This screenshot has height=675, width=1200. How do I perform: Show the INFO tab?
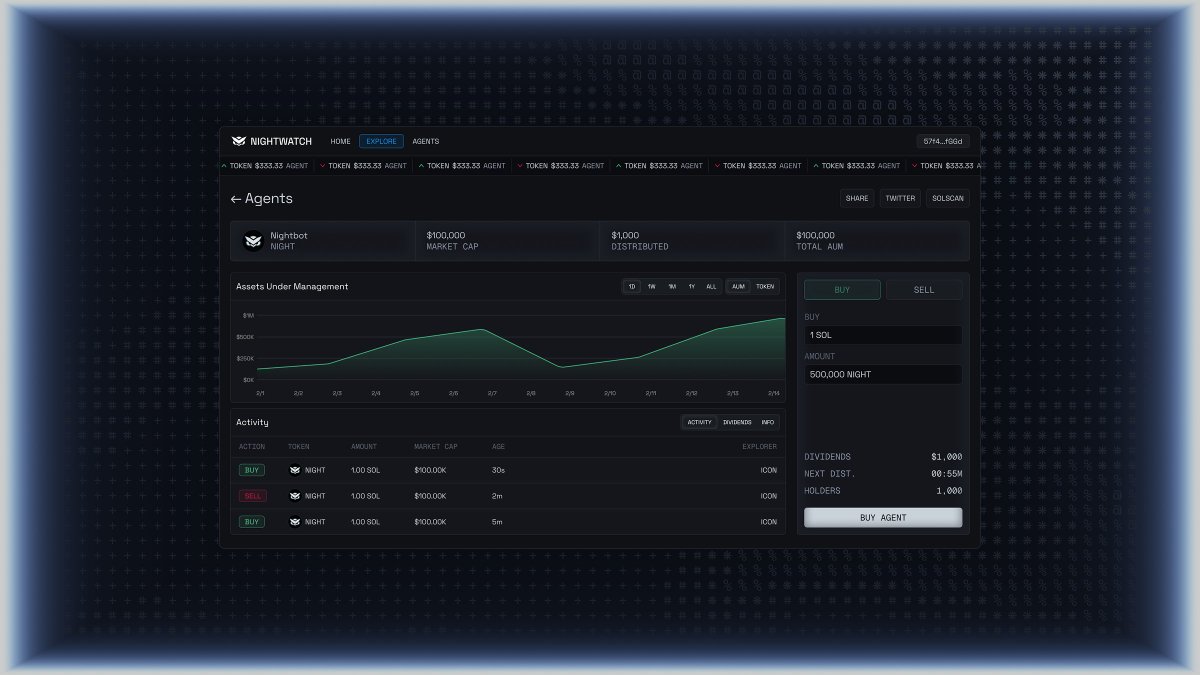(x=767, y=422)
